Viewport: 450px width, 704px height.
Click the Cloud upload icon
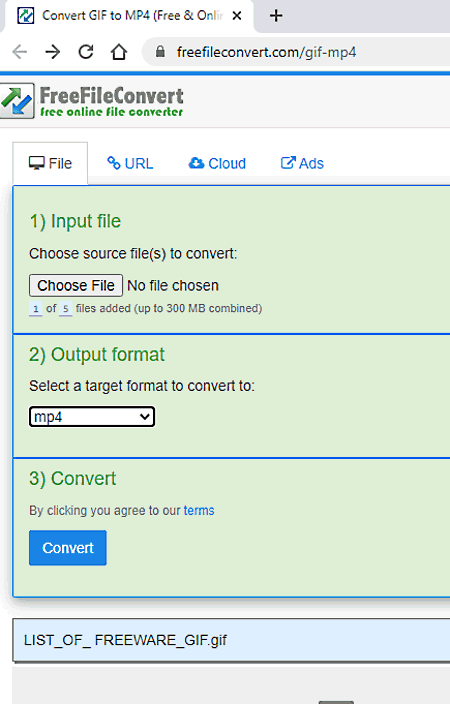pyautogui.click(x=196, y=163)
